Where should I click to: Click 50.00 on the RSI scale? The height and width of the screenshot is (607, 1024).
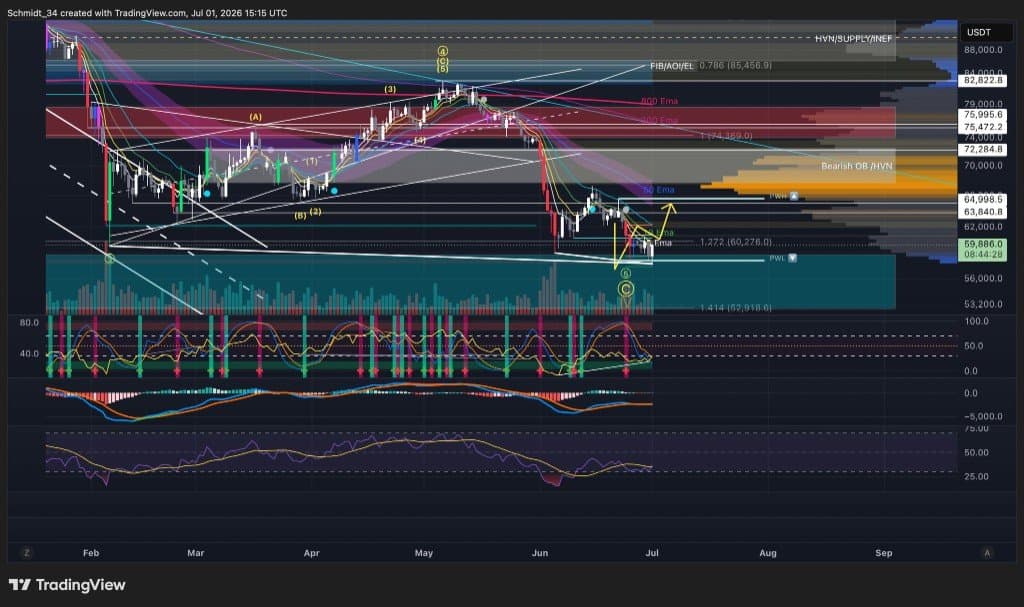976,452
